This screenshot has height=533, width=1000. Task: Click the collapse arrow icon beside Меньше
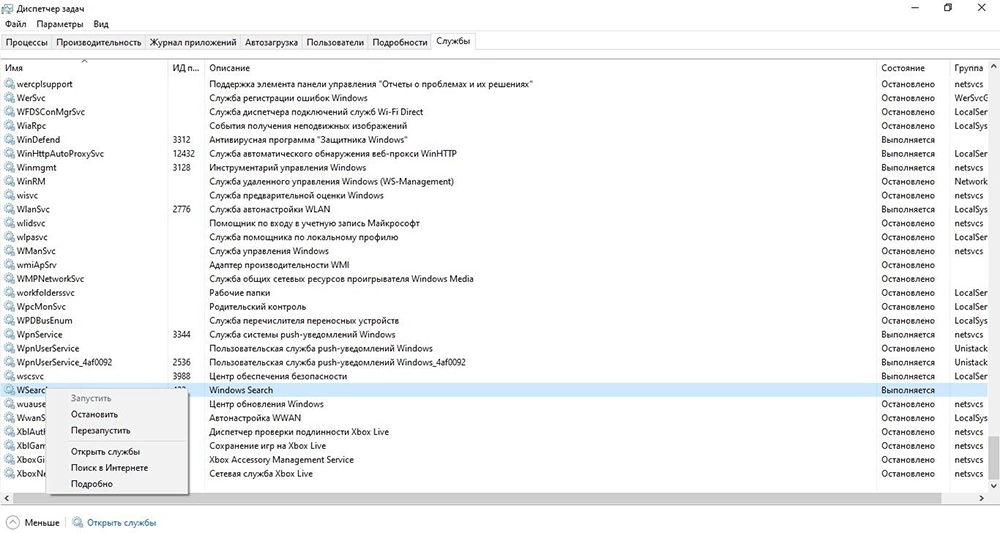13,522
